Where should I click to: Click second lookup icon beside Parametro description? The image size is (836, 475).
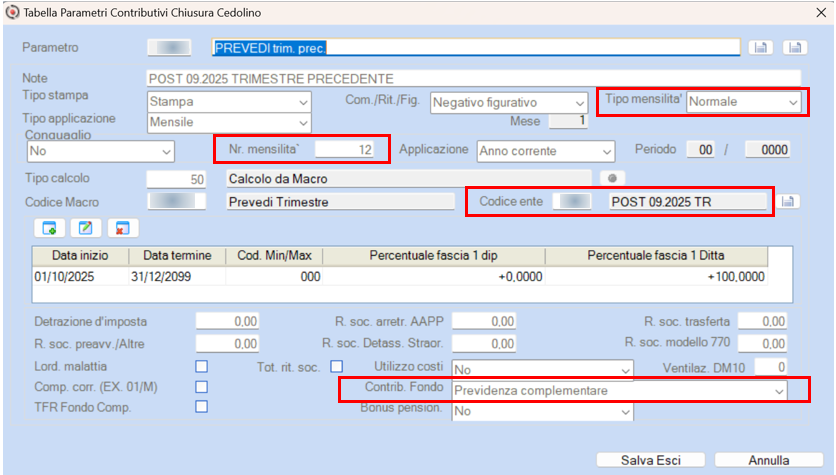(x=795, y=47)
